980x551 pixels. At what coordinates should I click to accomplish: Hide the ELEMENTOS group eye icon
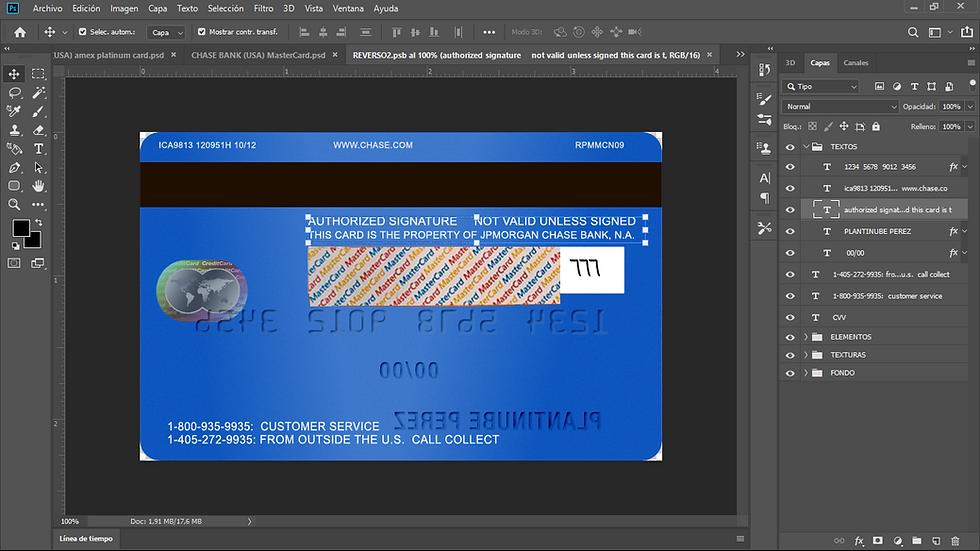790,337
